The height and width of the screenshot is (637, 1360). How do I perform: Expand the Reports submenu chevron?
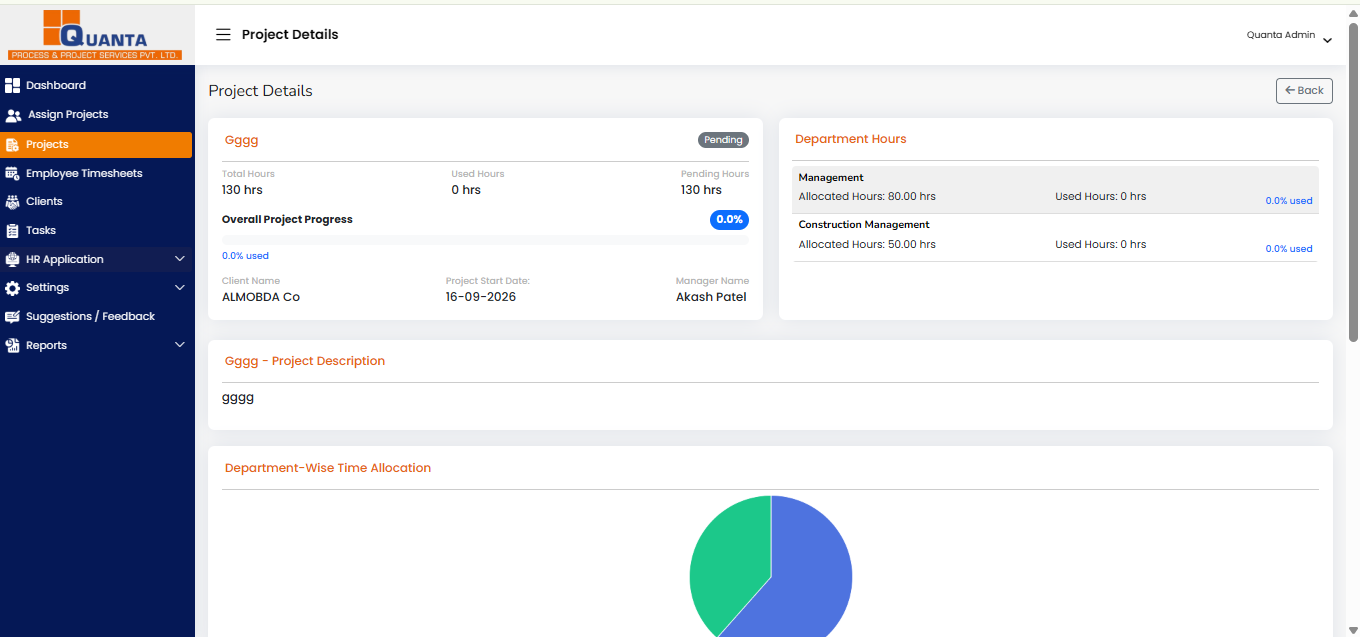pos(180,345)
